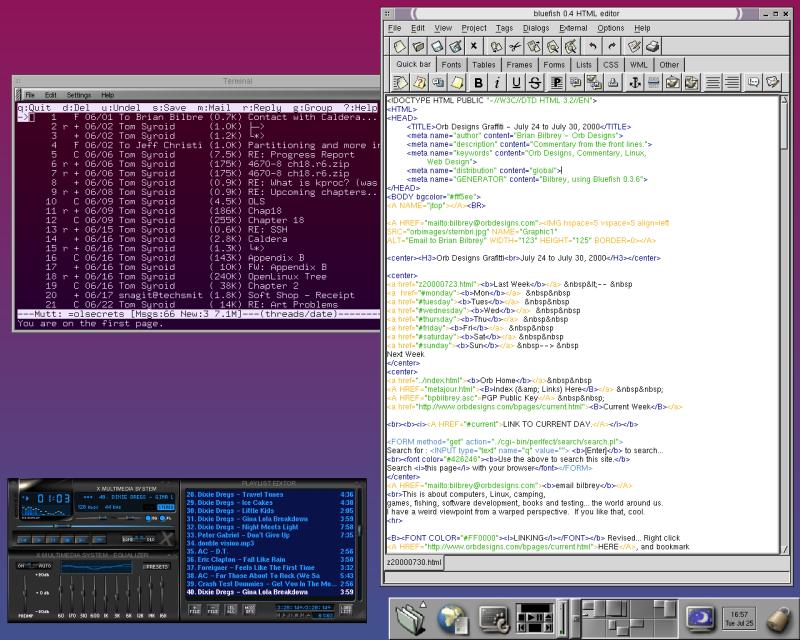The height and width of the screenshot is (640, 800).
Task: Click the printer icon in Bluefish toolbar
Action: 652,47
